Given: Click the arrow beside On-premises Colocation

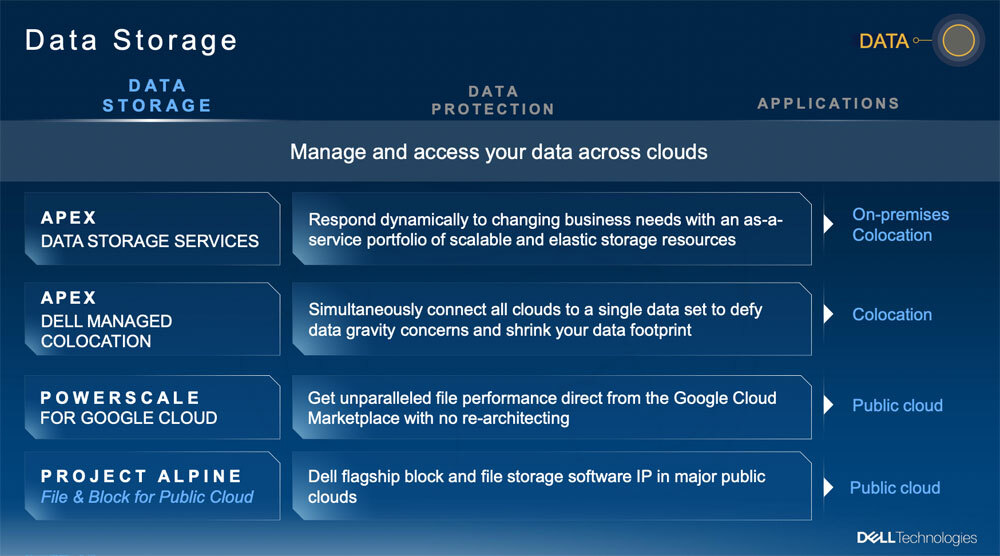Looking at the screenshot, I should [828, 224].
